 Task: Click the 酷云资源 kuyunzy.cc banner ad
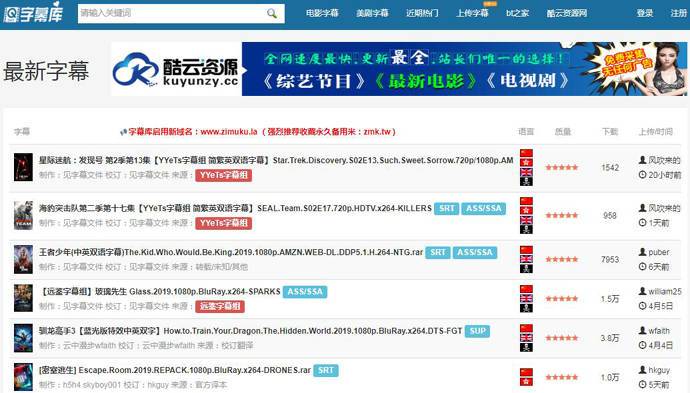coord(399,69)
